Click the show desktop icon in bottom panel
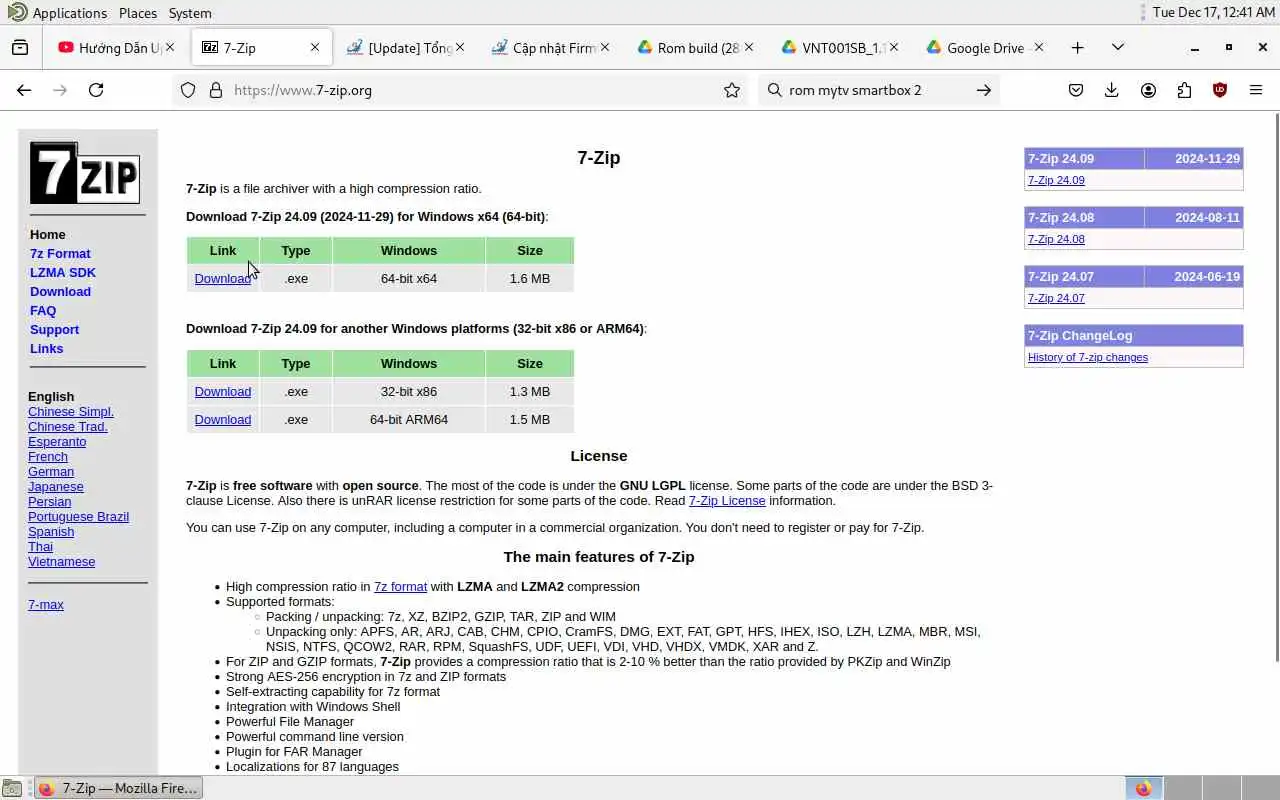 (11, 788)
